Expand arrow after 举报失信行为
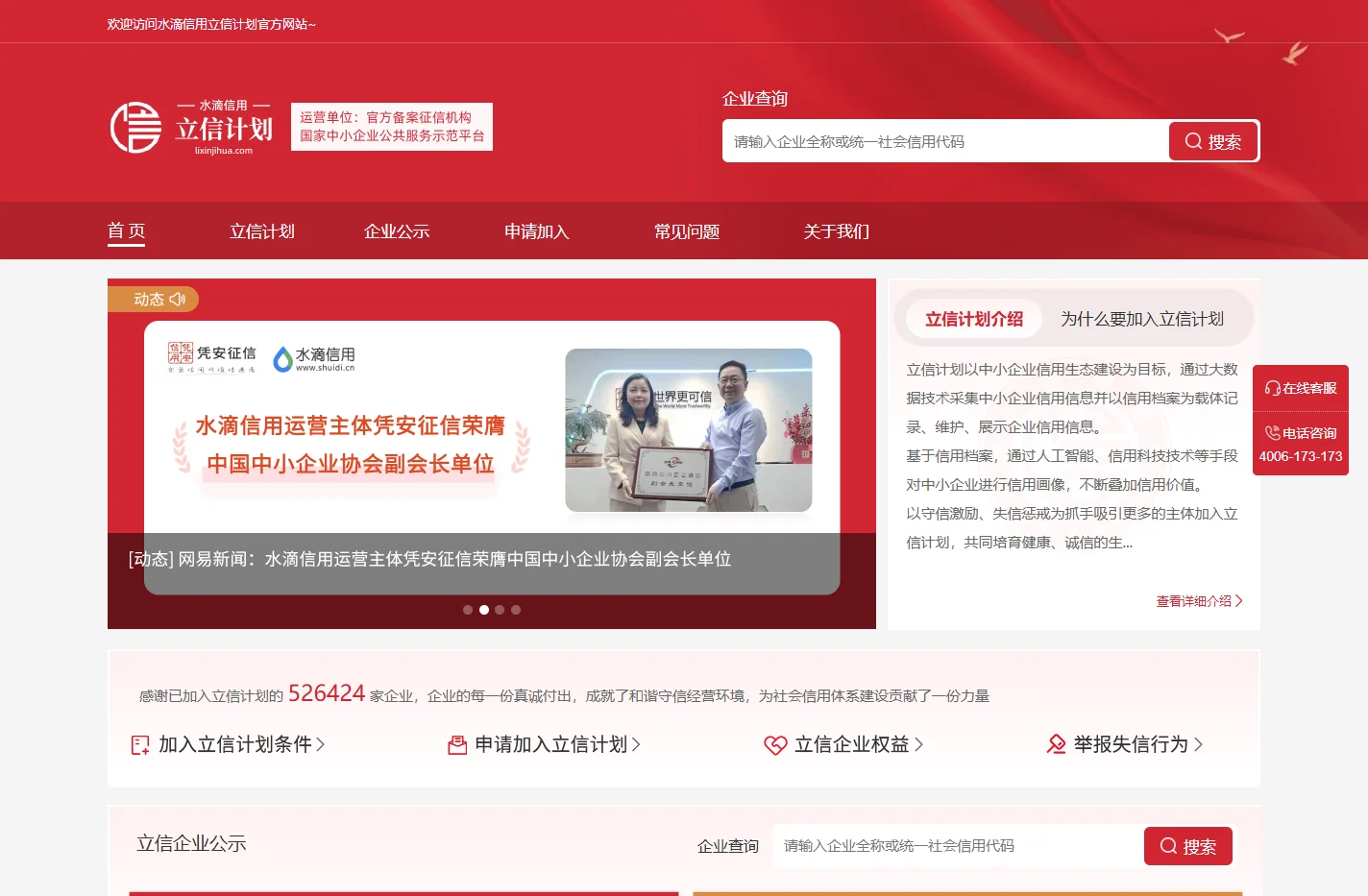 click(1198, 744)
